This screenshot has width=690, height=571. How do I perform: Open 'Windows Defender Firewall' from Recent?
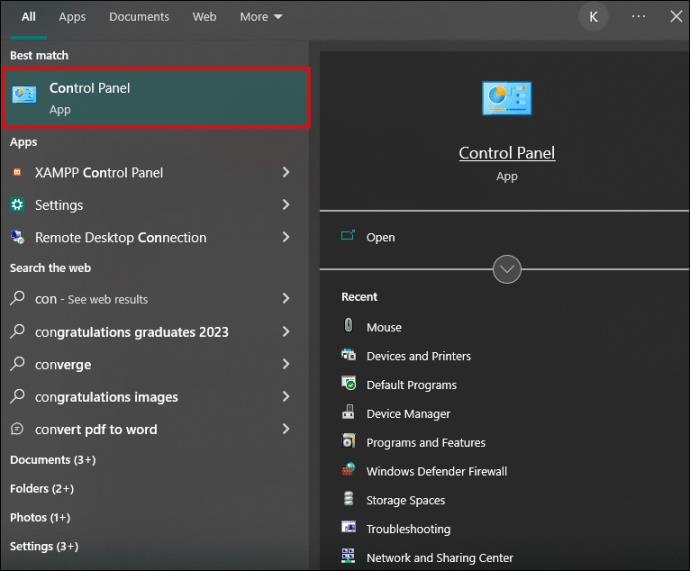point(437,471)
